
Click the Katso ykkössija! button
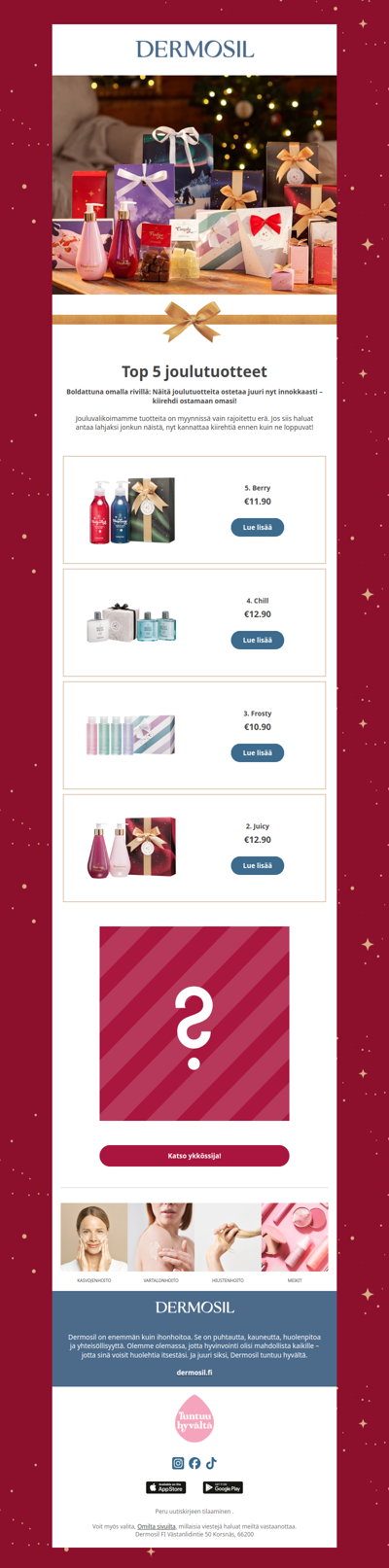point(194,1156)
